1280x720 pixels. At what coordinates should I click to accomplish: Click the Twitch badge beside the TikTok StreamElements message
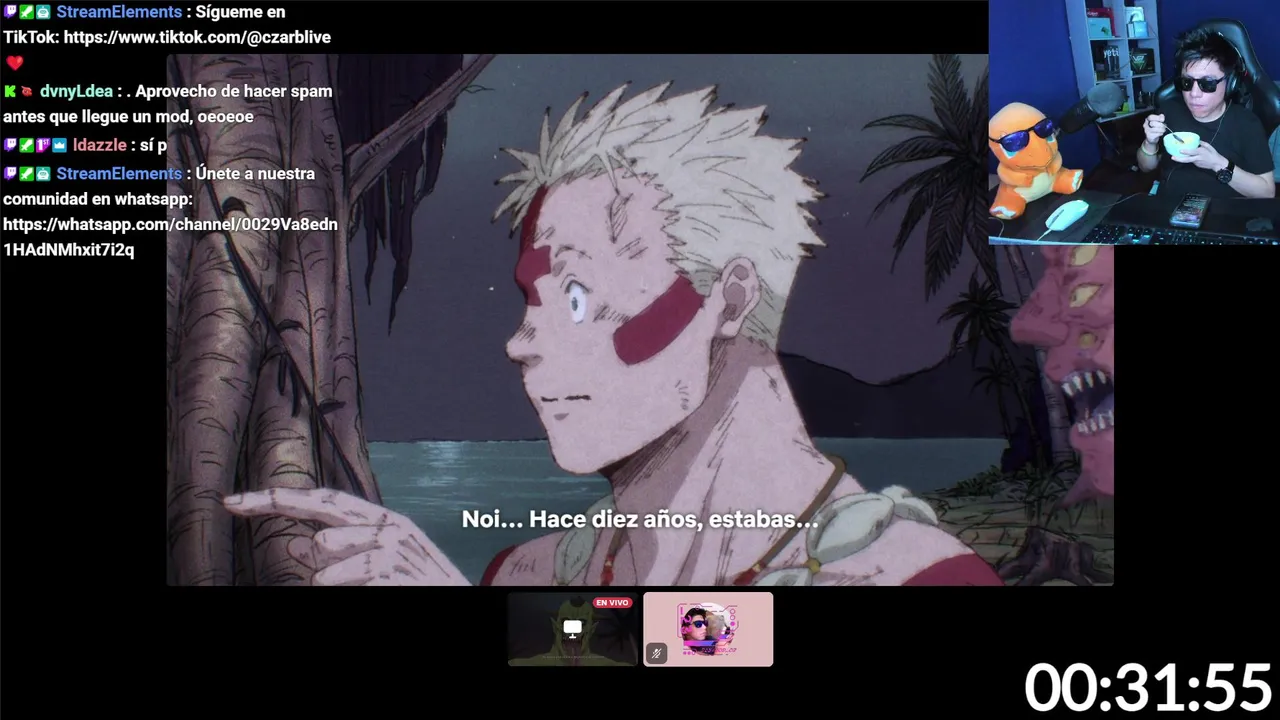[10, 12]
